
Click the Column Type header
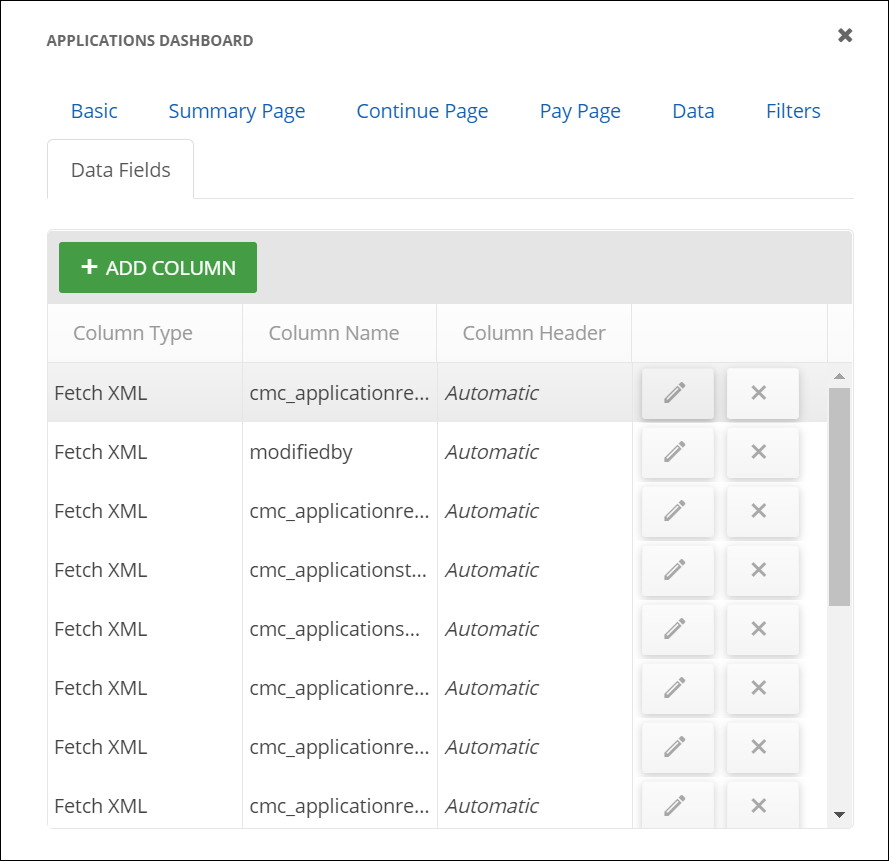coord(133,334)
